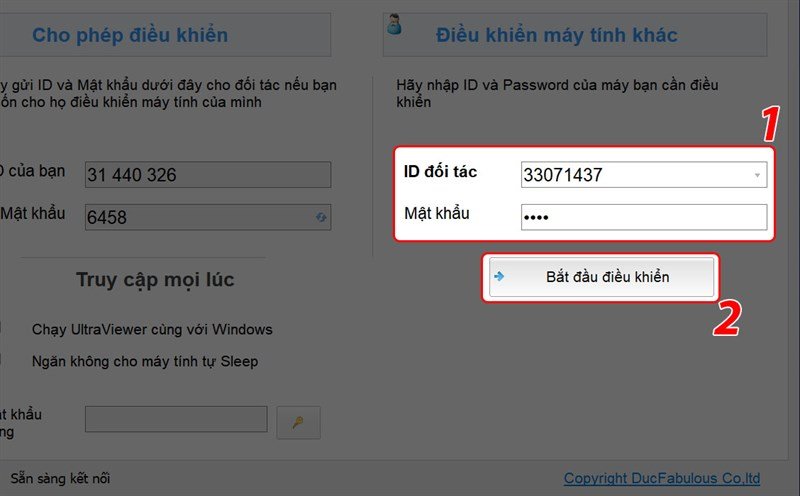Enable Ngăn không cho máy tính tự Sleep

3,361
